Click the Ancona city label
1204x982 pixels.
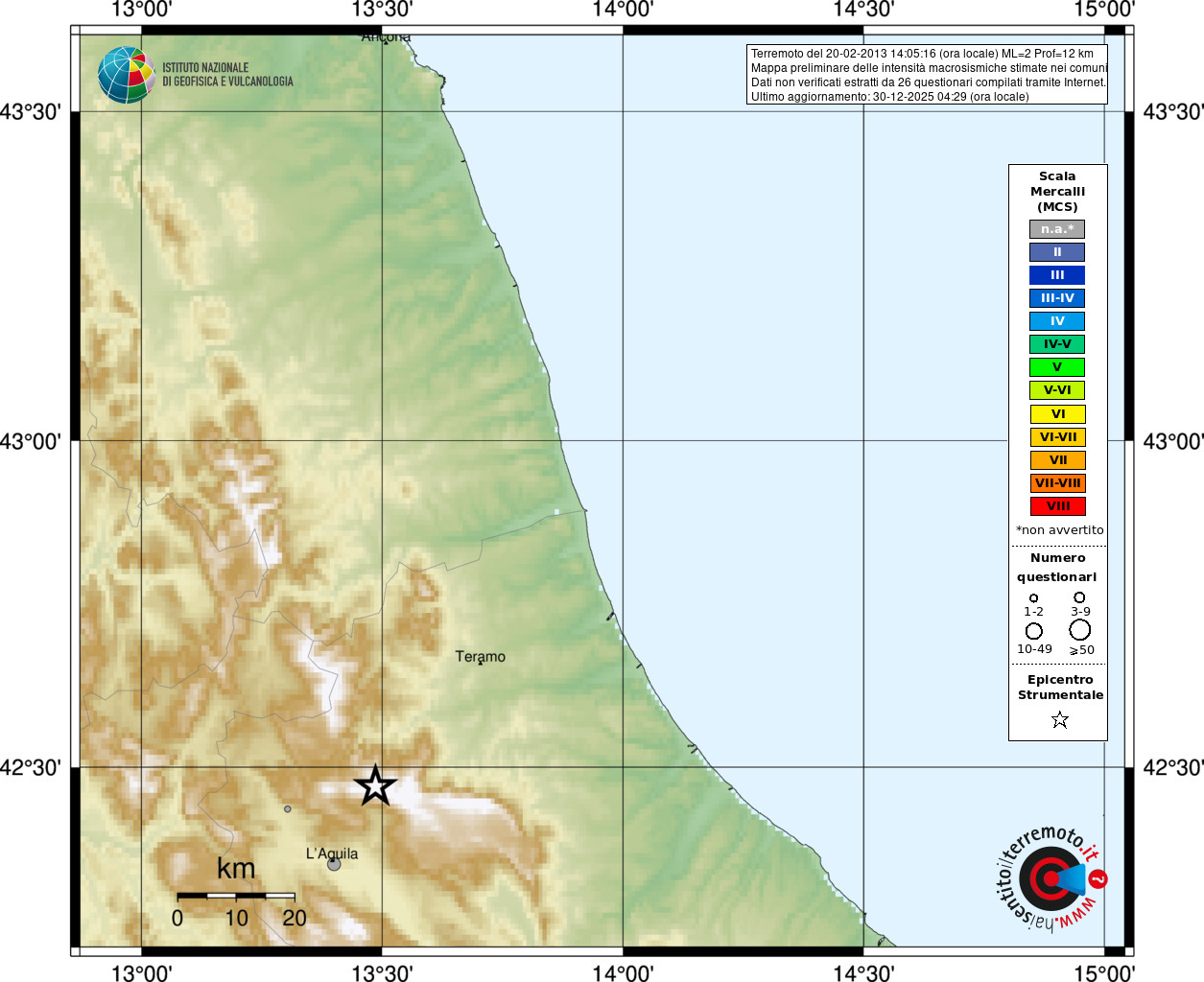(x=386, y=37)
